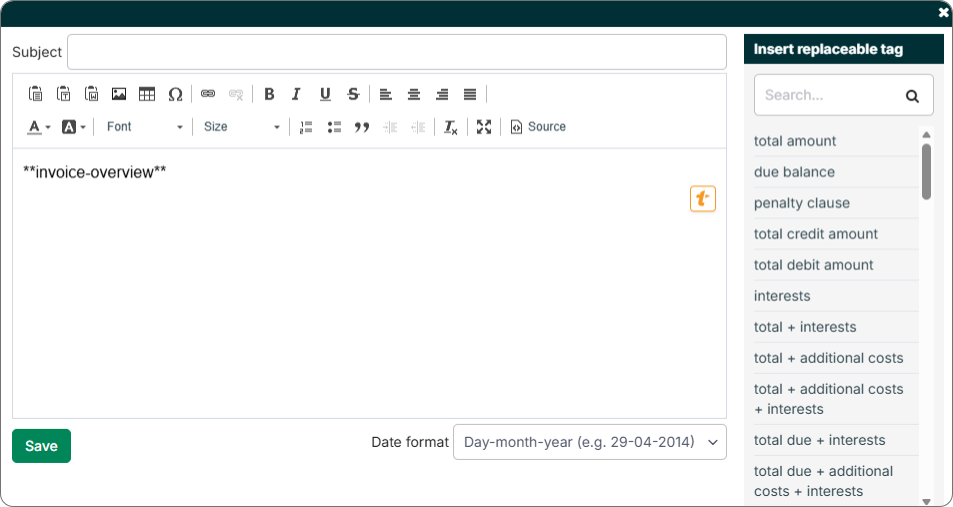Image resolution: width=953 pixels, height=507 pixels.
Task: Open the Date format dropdown
Action: tap(590, 442)
